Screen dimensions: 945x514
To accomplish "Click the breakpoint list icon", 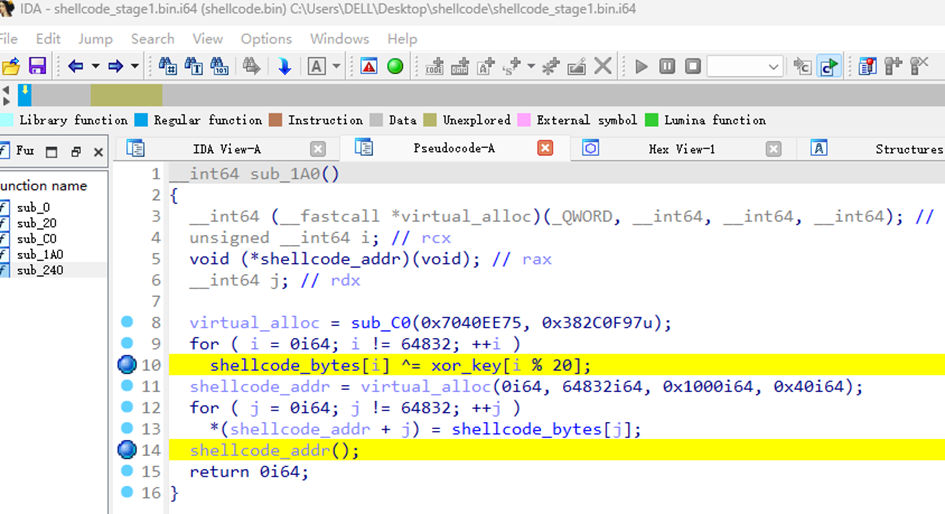I will (x=867, y=66).
